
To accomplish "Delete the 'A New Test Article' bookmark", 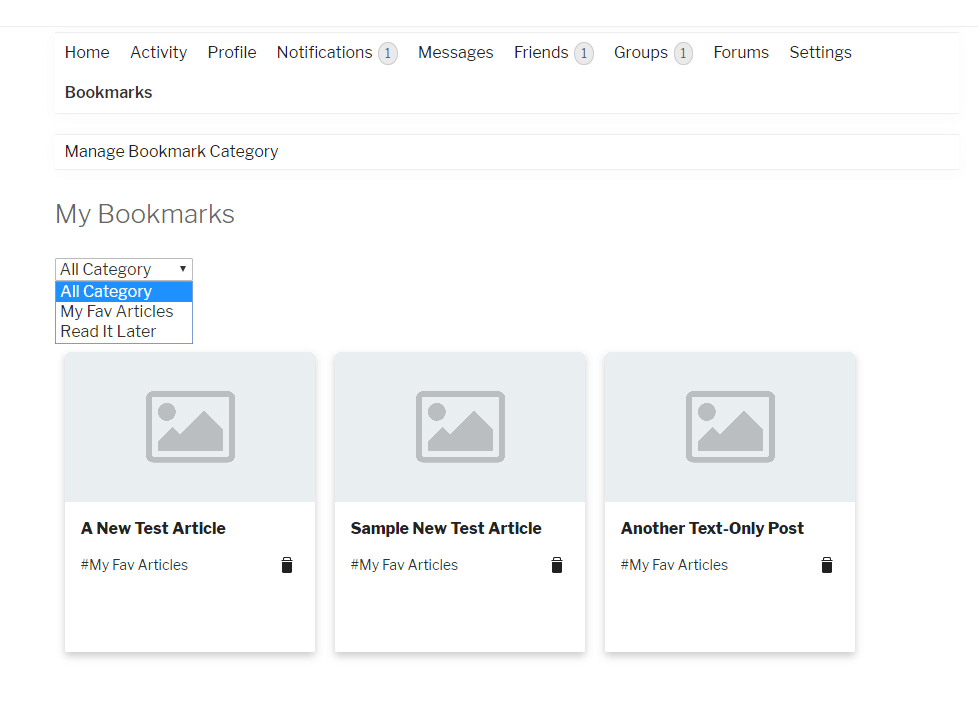I will [x=287, y=565].
